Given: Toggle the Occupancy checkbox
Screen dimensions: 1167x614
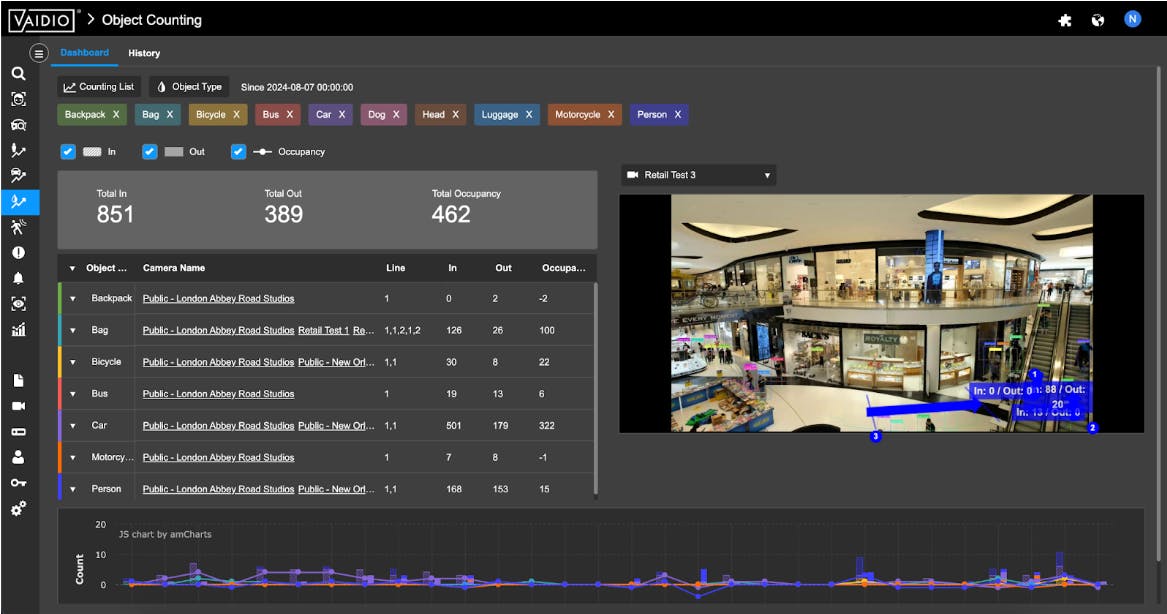Looking at the screenshot, I should (239, 152).
